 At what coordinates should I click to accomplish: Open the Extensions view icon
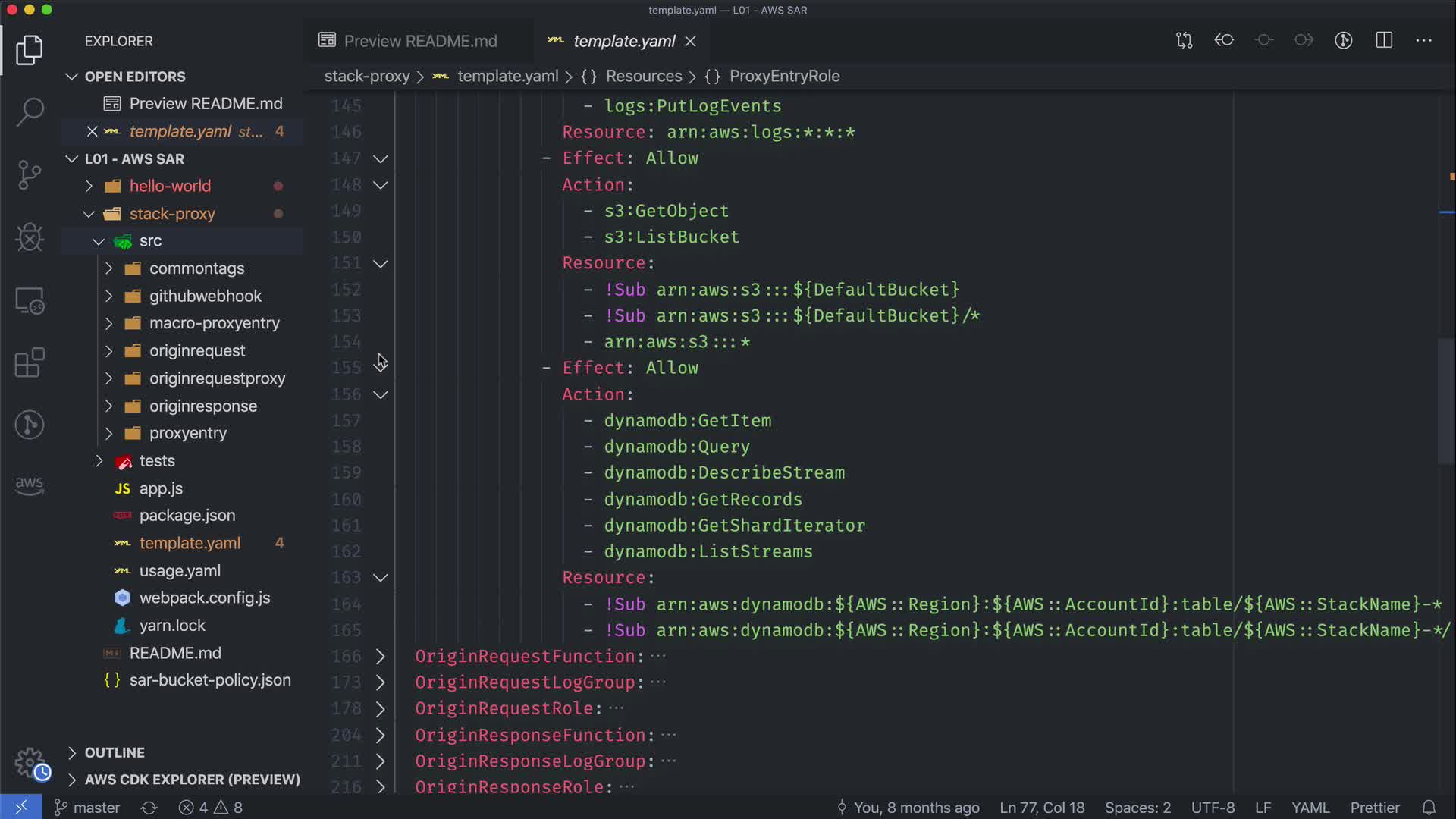point(30,362)
